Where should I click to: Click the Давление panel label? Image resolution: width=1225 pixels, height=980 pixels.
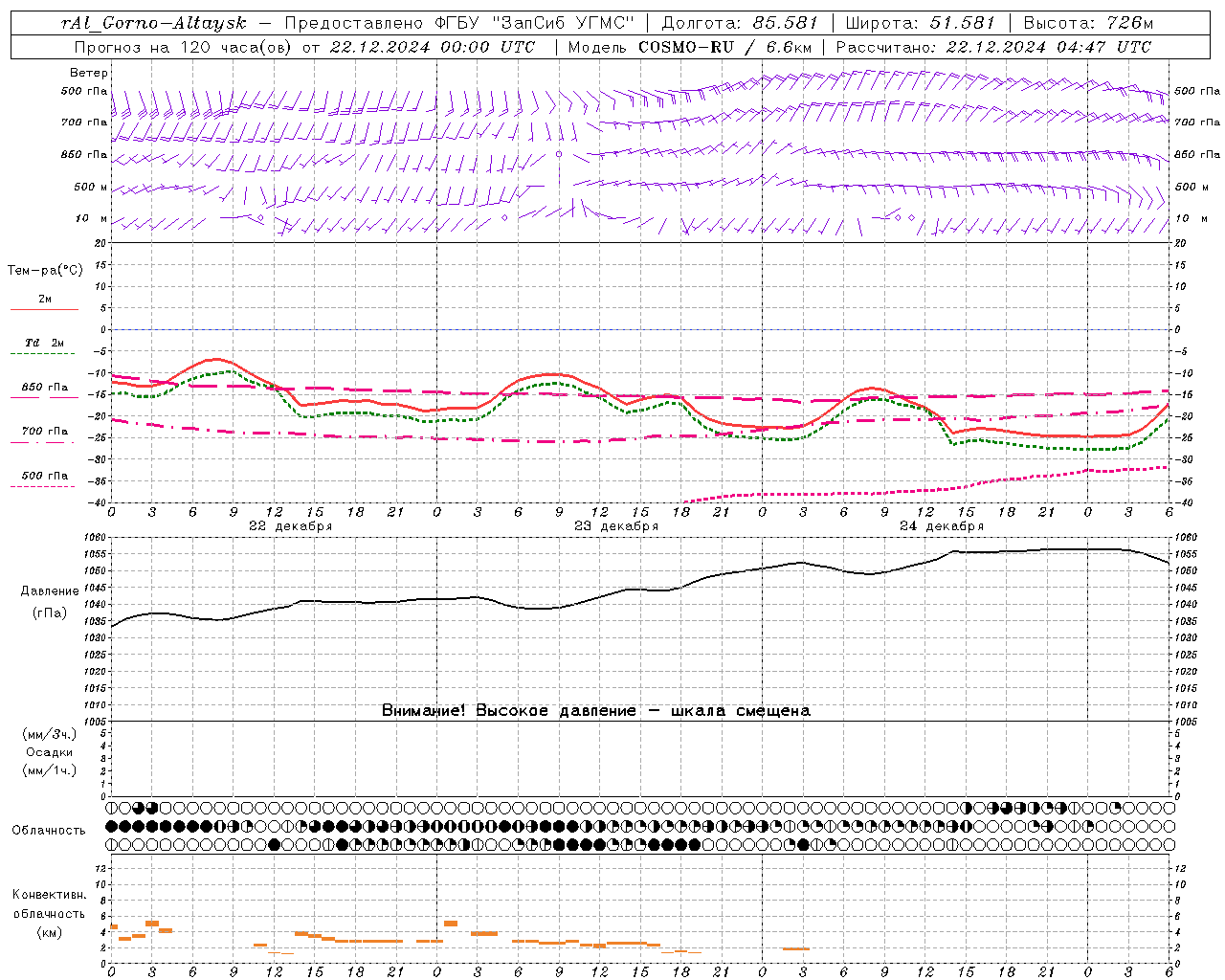pyautogui.click(x=51, y=591)
